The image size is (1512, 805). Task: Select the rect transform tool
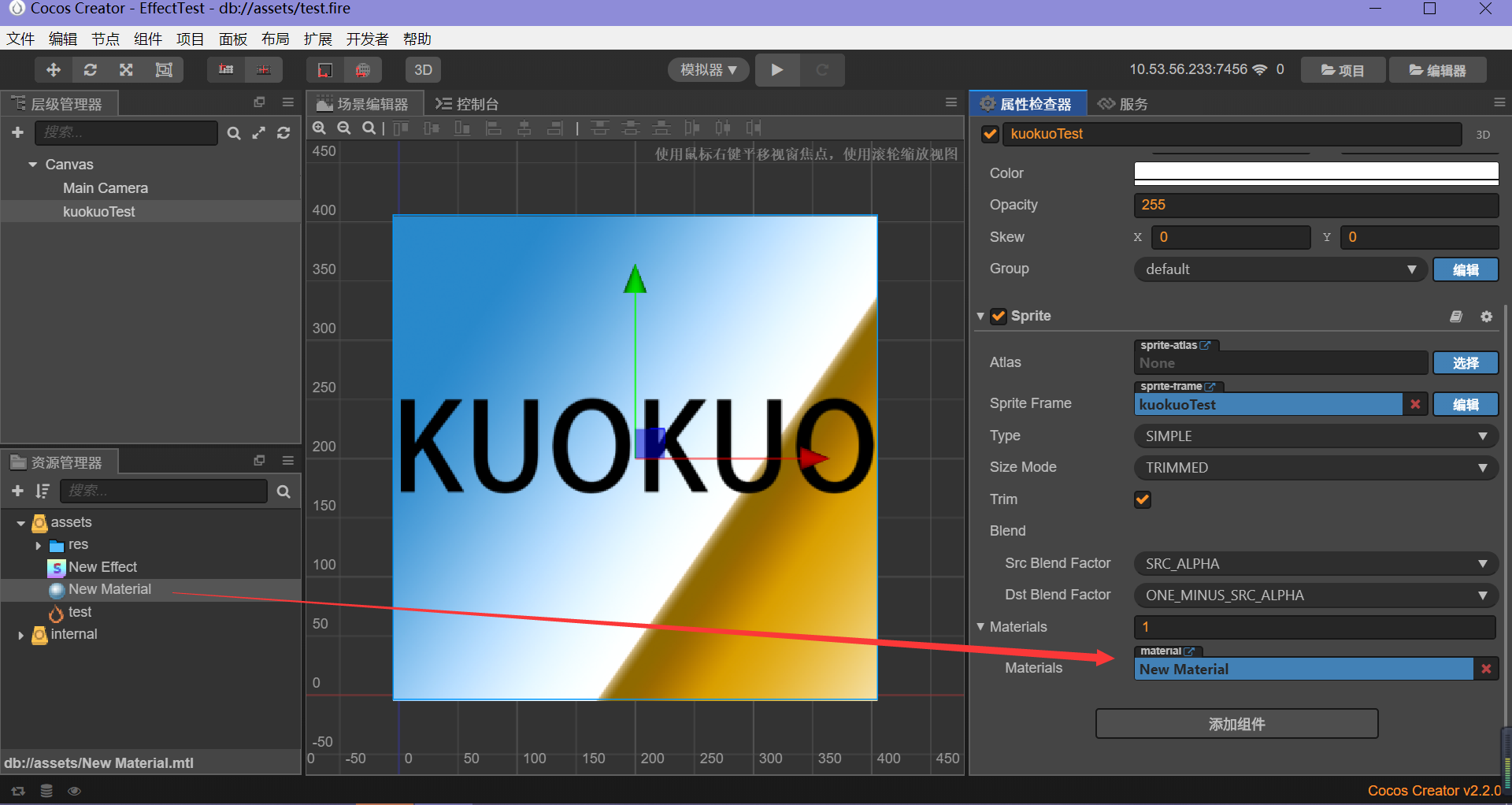pyautogui.click(x=164, y=70)
